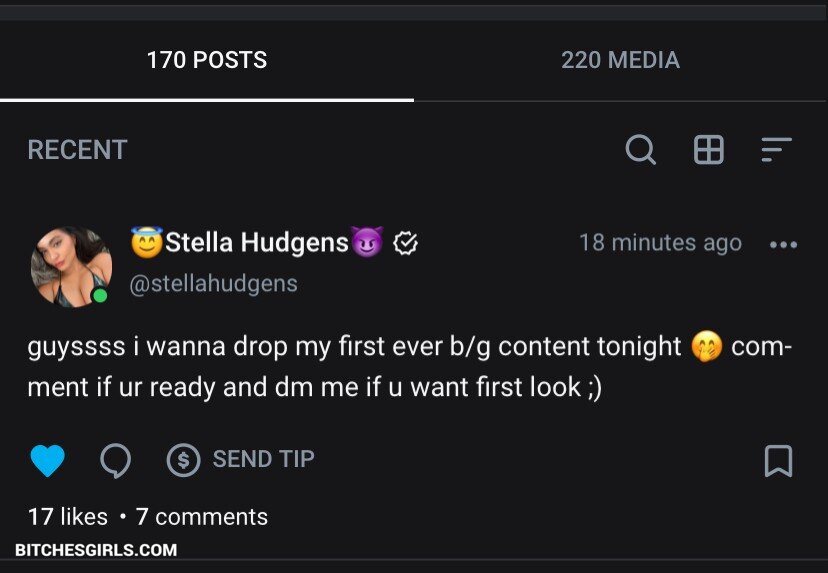The width and height of the screenshot is (828, 573).
Task: Click the search posts magnifier icon
Action: (641, 150)
